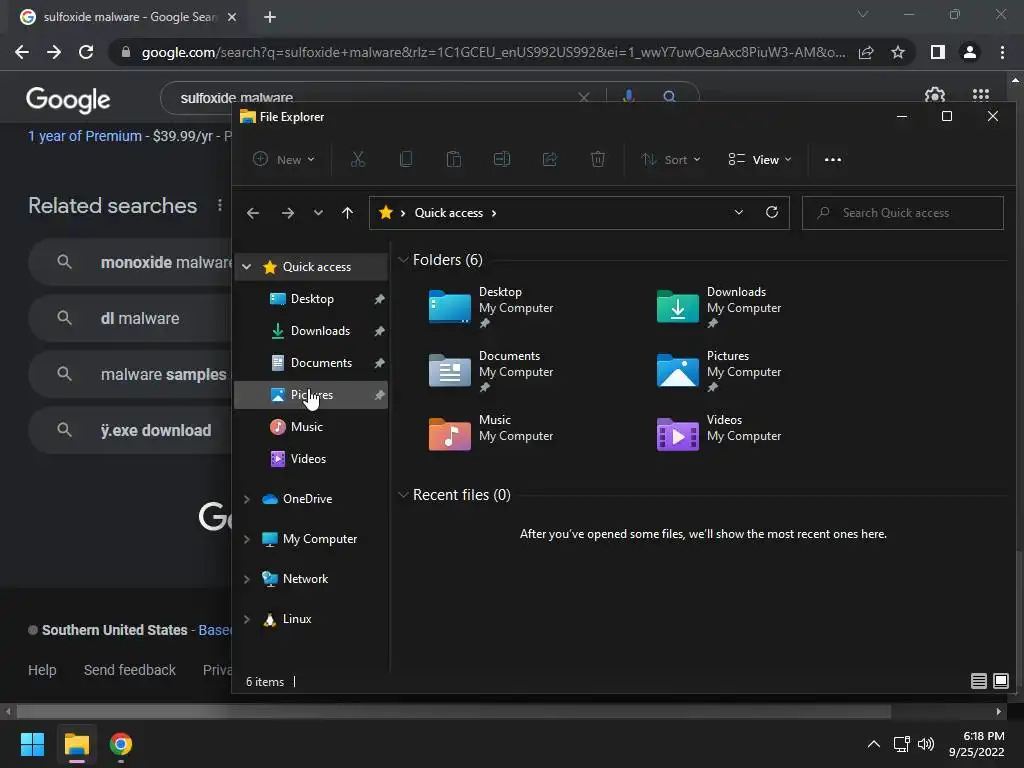Click the Paste icon in File Explorer toolbar
The width and height of the screenshot is (1024, 768).
454,159
